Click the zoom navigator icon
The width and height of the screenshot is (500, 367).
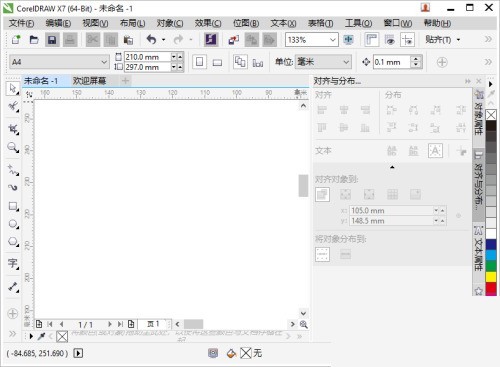(303, 324)
